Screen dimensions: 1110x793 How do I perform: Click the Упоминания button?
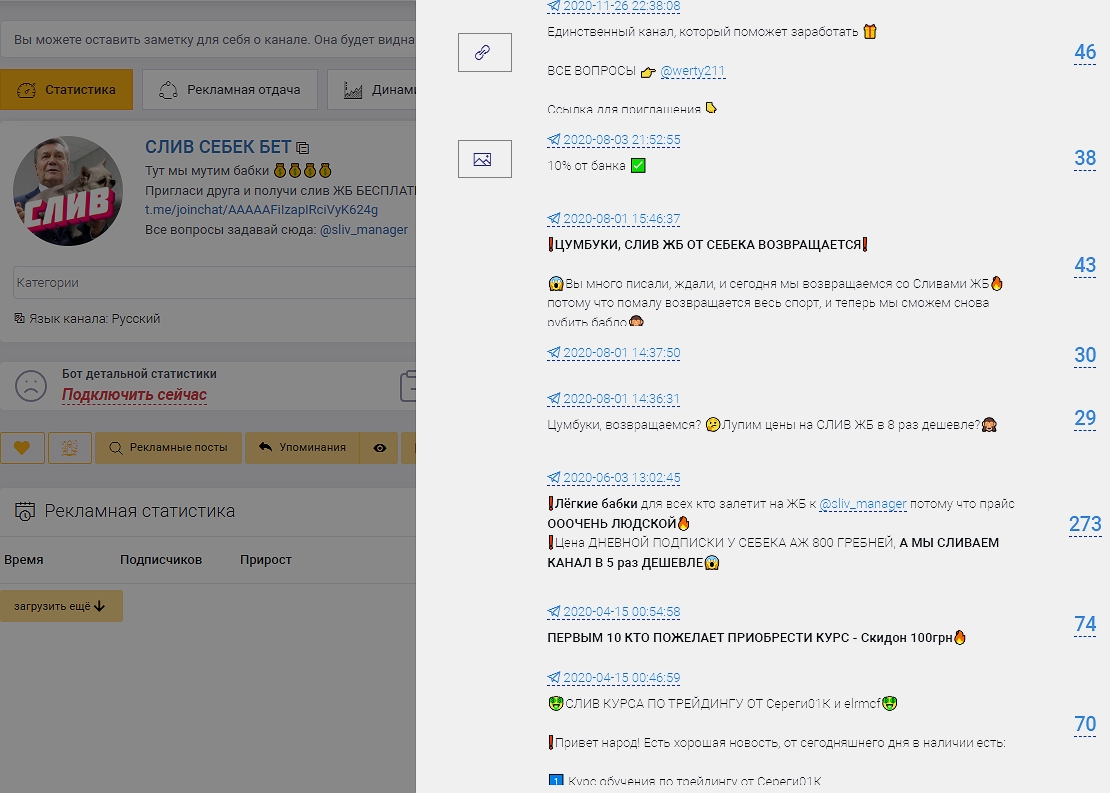tap(302, 448)
